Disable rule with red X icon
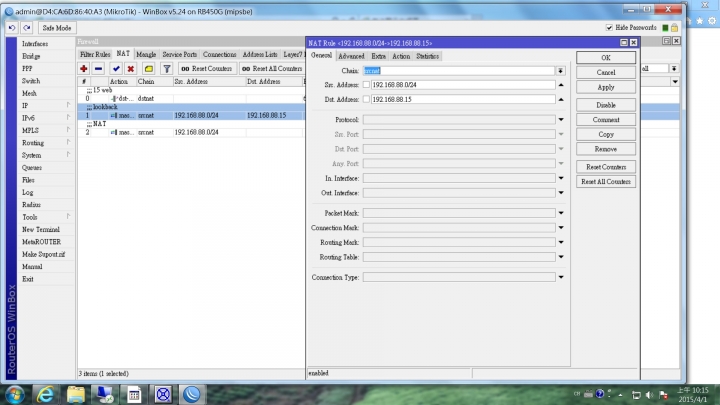The image size is (720, 405). (130, 69)
